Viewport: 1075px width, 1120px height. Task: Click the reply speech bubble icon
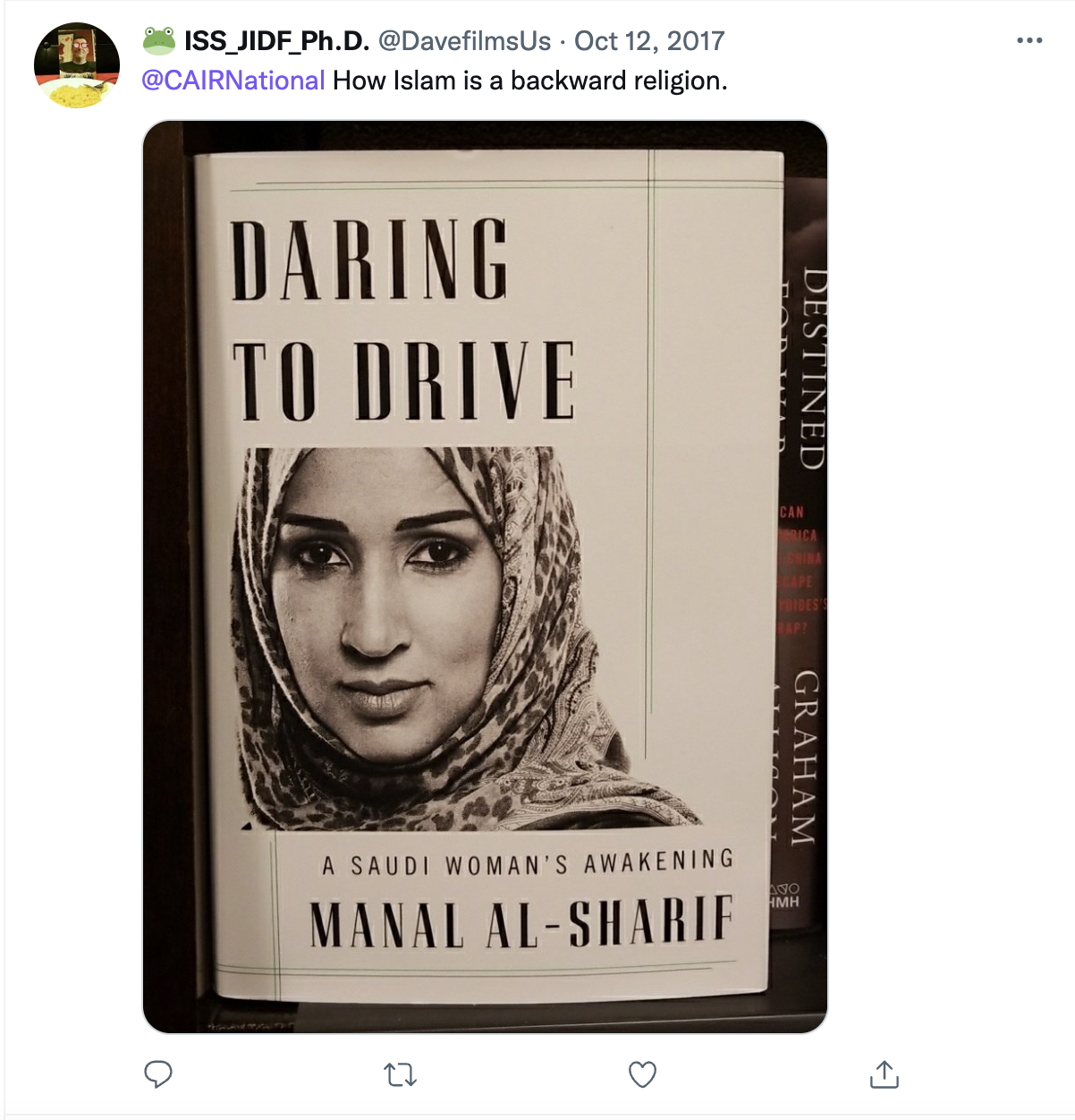(x=158, y=1073)
